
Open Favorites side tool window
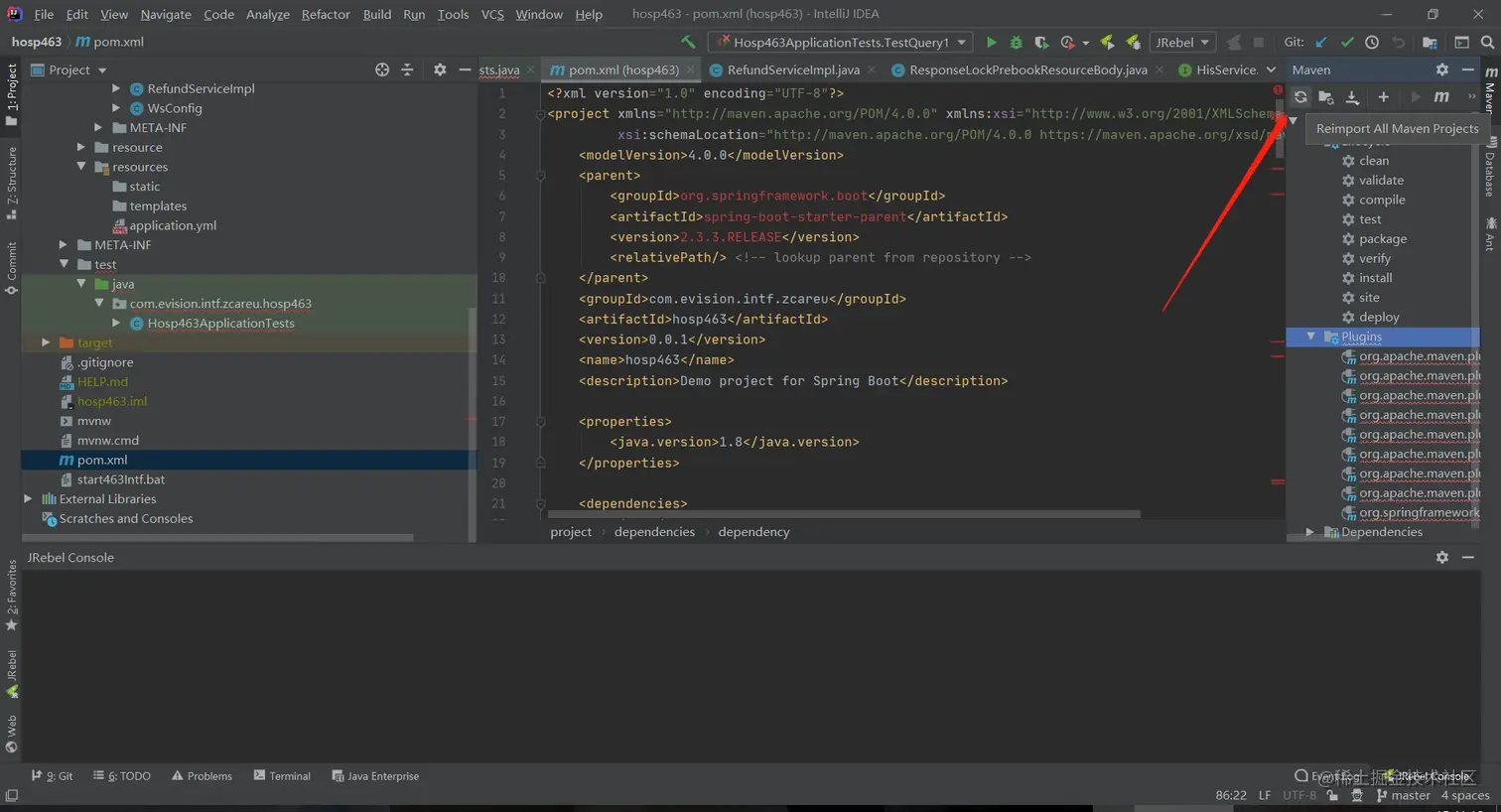[x=11, y=597]
